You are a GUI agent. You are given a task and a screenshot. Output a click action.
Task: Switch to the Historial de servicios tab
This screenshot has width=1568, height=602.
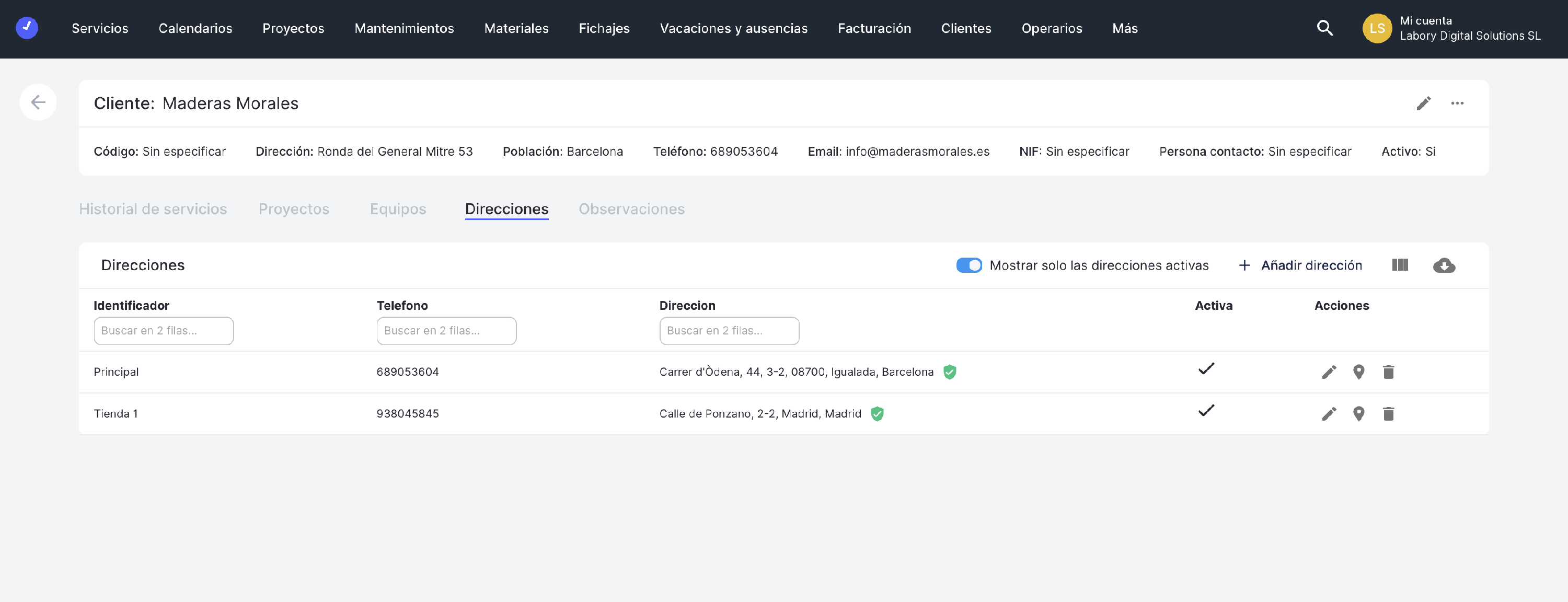153,209
